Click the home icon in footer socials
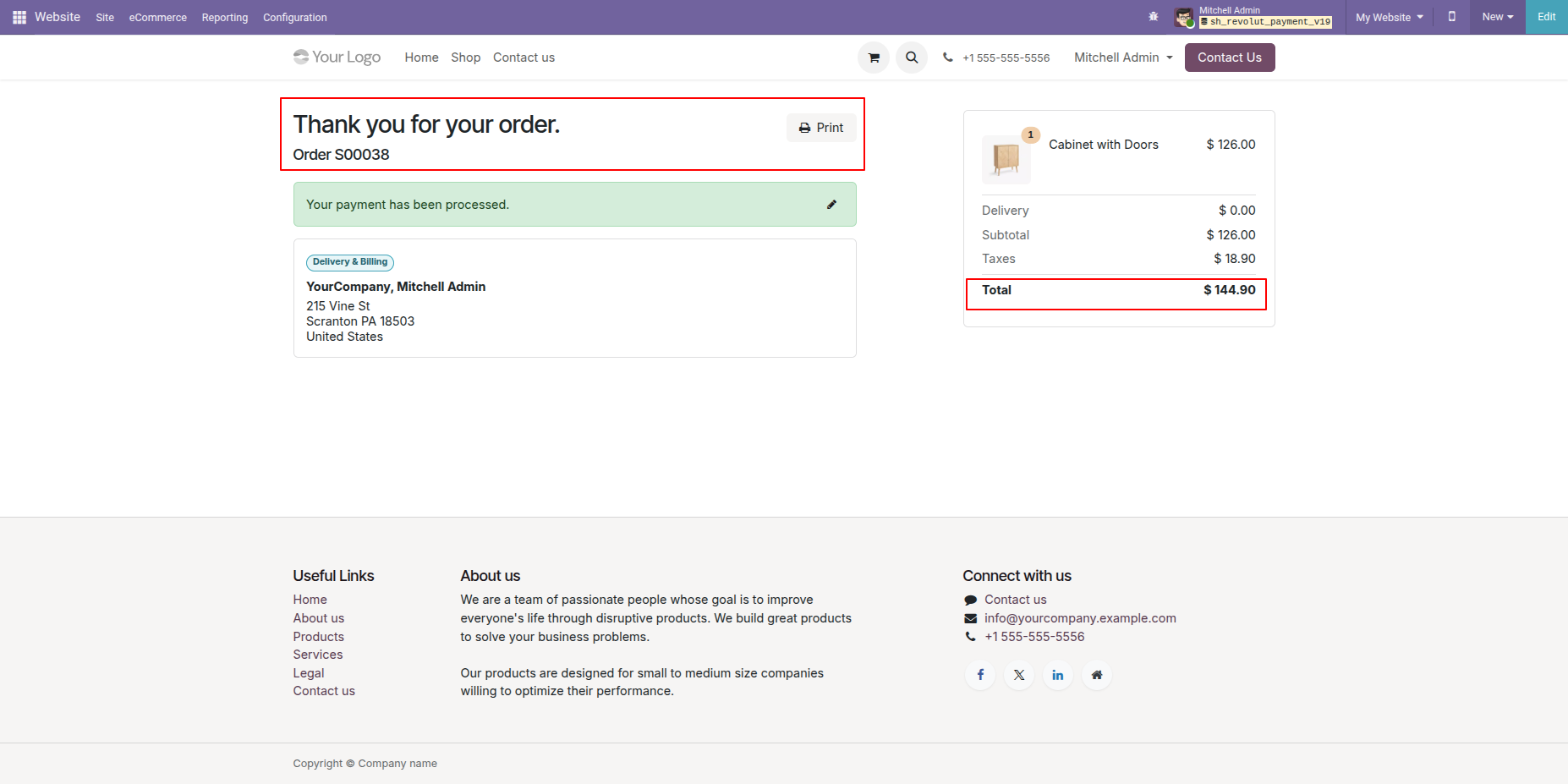 tap(1097, 675)
